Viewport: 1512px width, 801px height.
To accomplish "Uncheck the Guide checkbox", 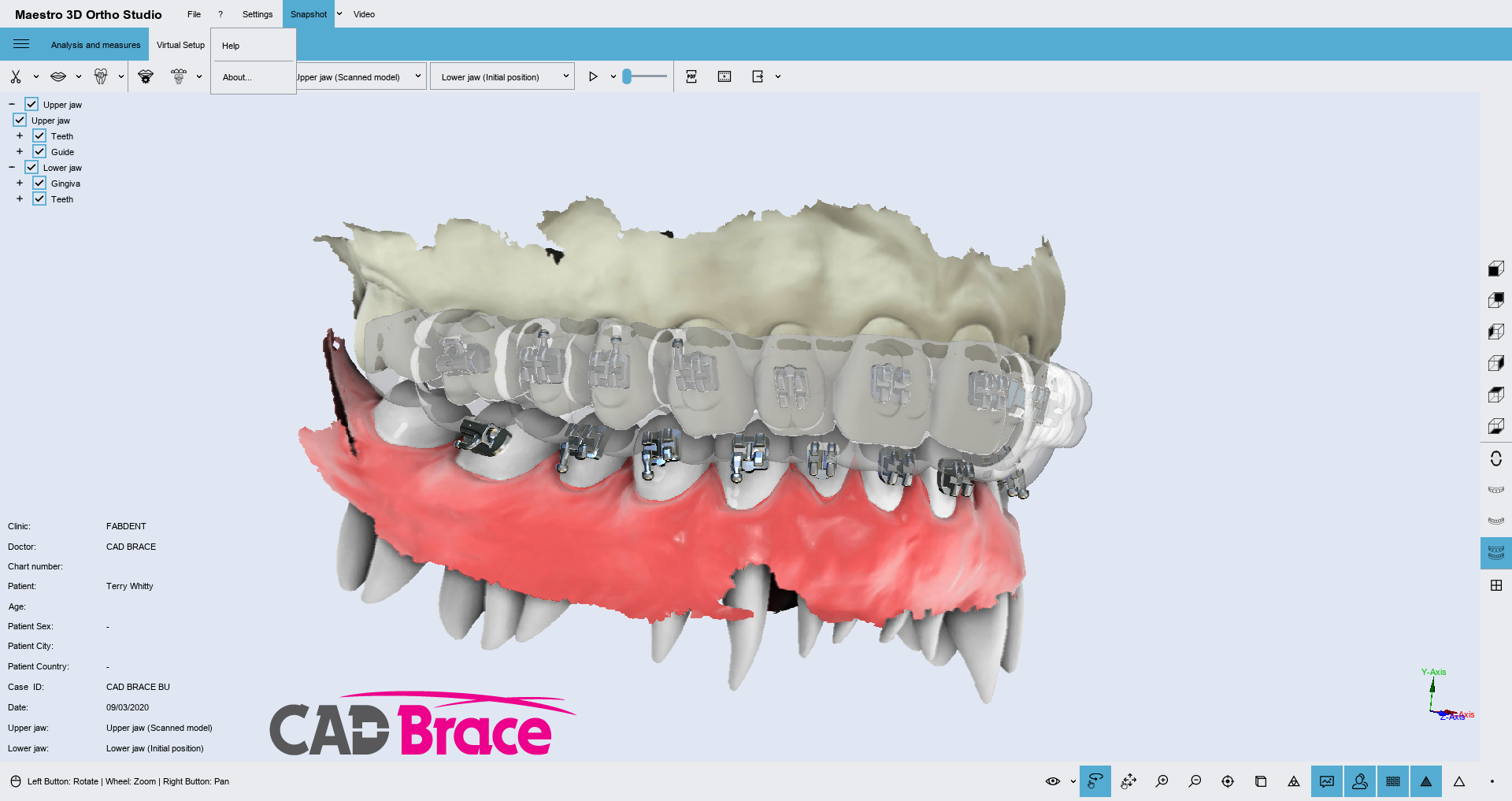I will click(x=39, y=152).
